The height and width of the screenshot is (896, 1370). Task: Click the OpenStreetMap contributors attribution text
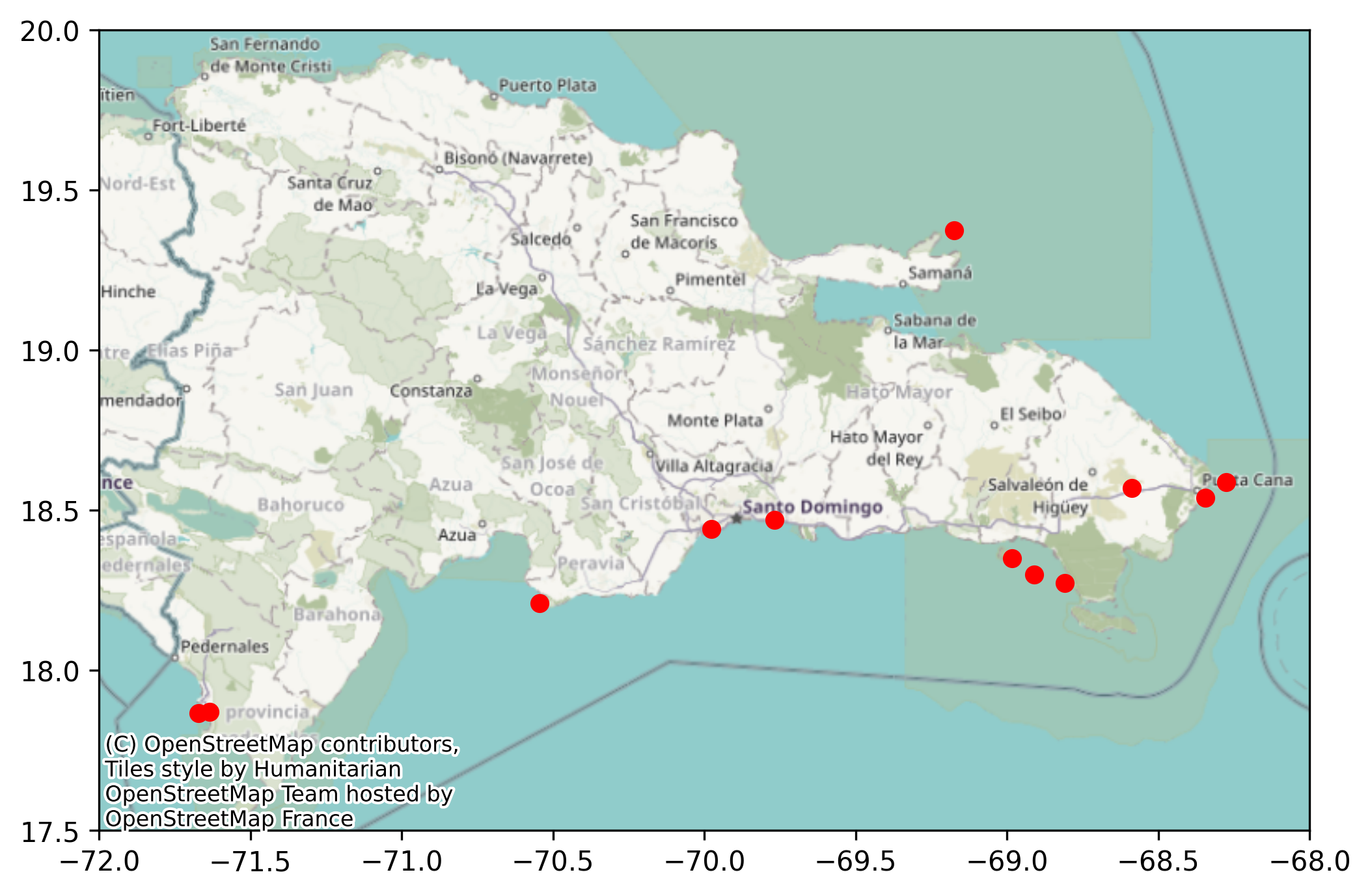click(282, 744)
